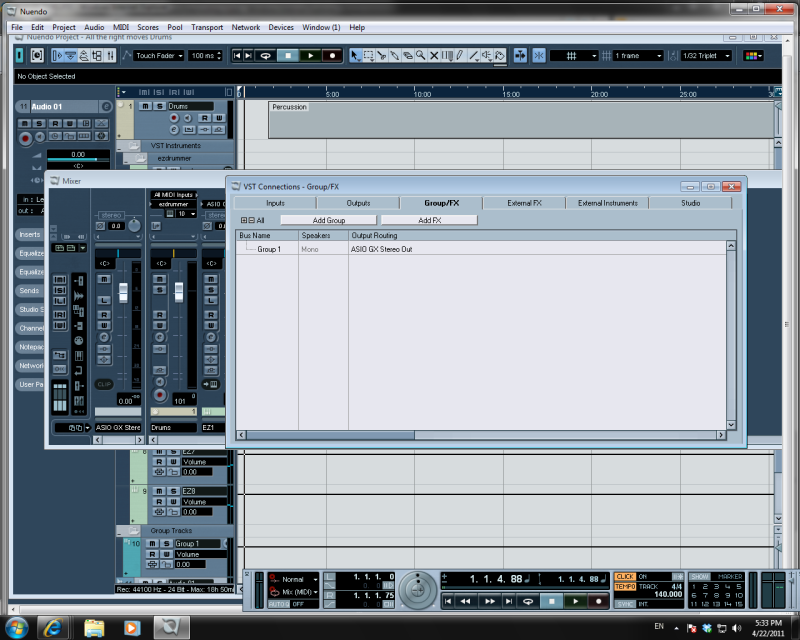Adjust the first Mixer channel volume fader
The image size is (800, 640).
(x=123, y=291)
